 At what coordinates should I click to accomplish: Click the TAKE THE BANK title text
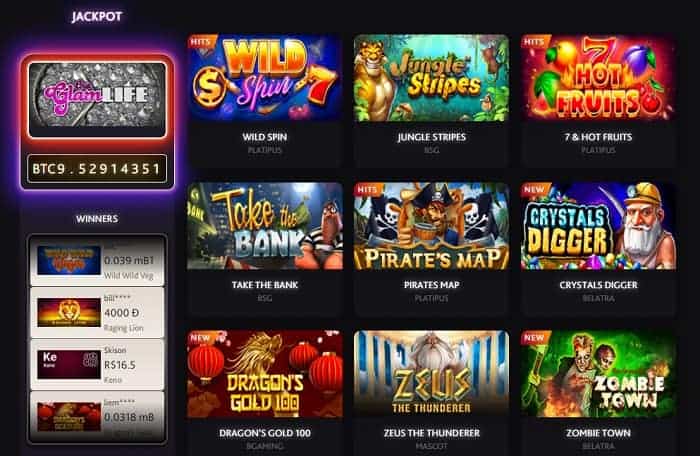[x=265, y=285]
